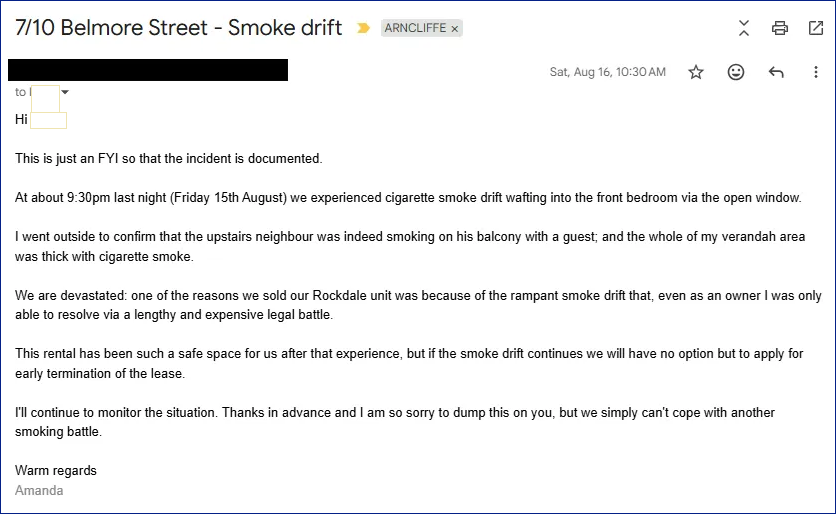Expand recipient details arrow beside 'to'
This screenshot has height=514, width=836.
click(x=65, y=92)
